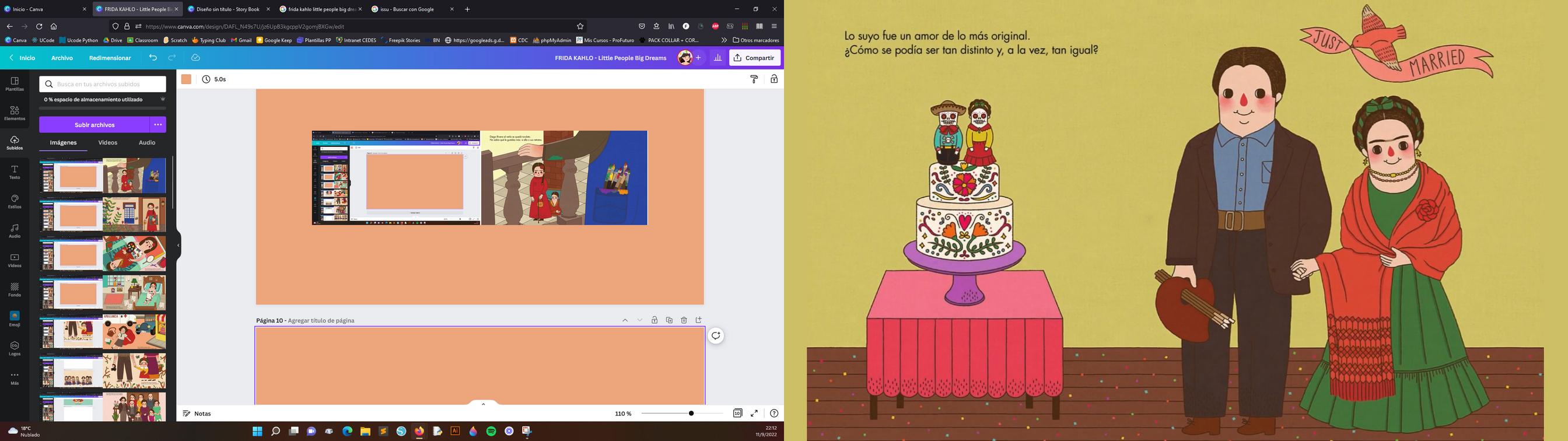1568x441 pixels.
Task: Click the redo arrow in Canva header
Action: (172, 58)
